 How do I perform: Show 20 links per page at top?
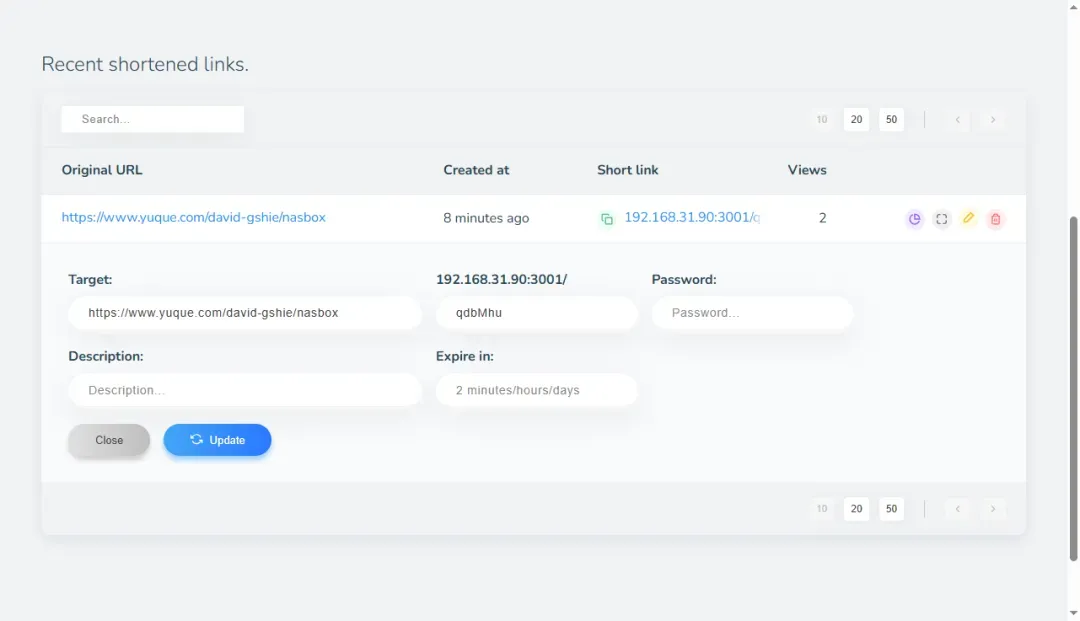[856, 120]
